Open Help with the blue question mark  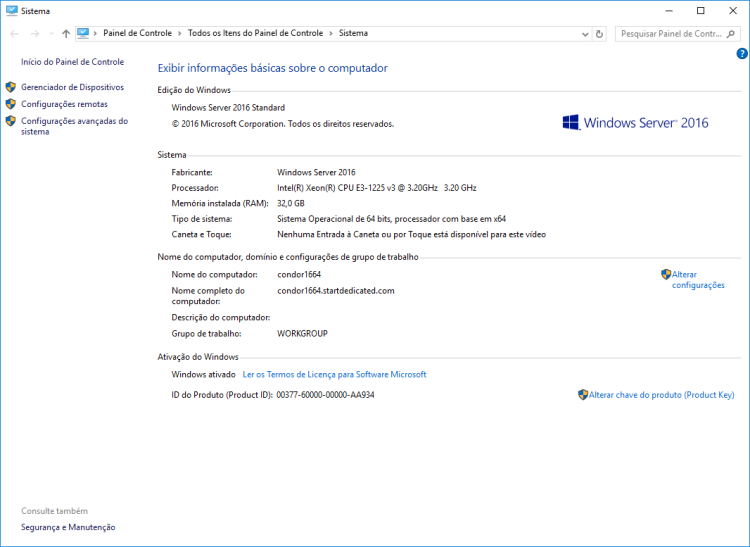click(742, 54)
